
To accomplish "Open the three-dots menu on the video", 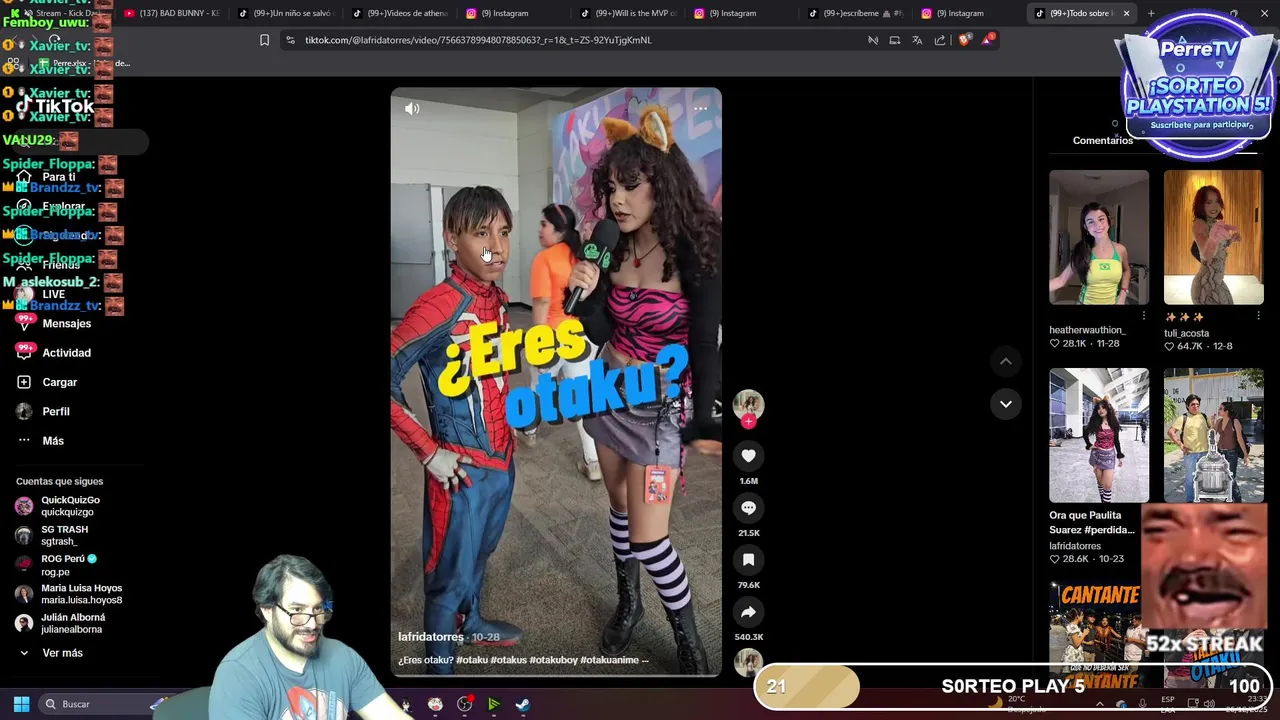I will tap(700, 108).
